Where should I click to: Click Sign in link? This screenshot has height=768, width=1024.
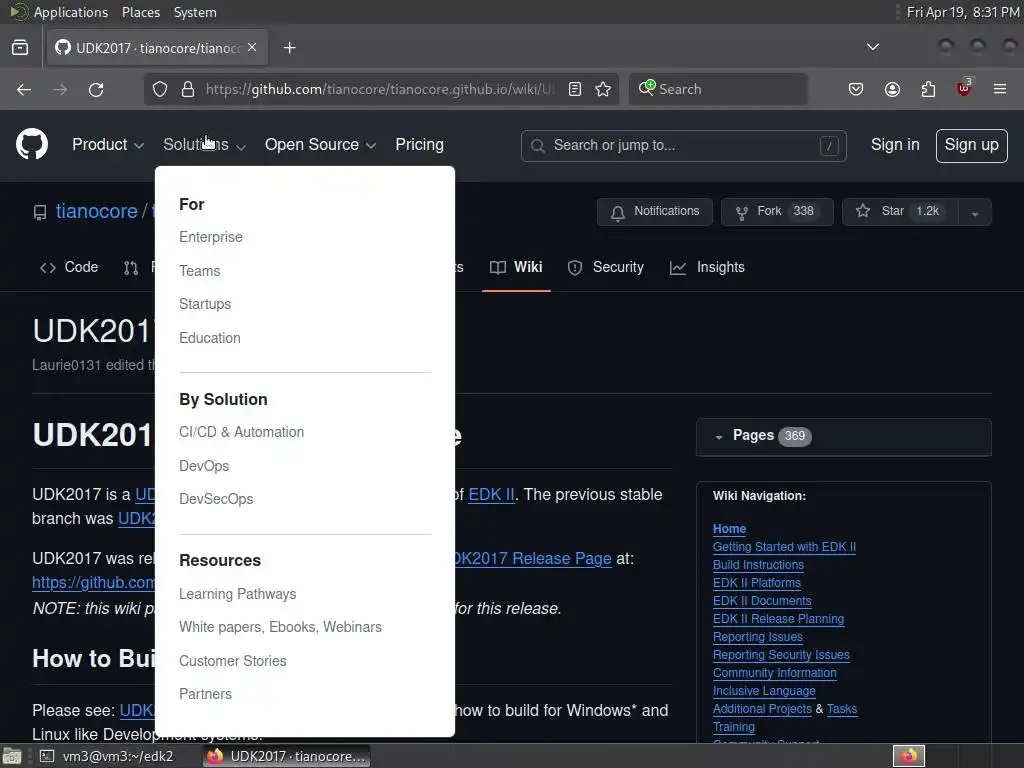point(895,145)
